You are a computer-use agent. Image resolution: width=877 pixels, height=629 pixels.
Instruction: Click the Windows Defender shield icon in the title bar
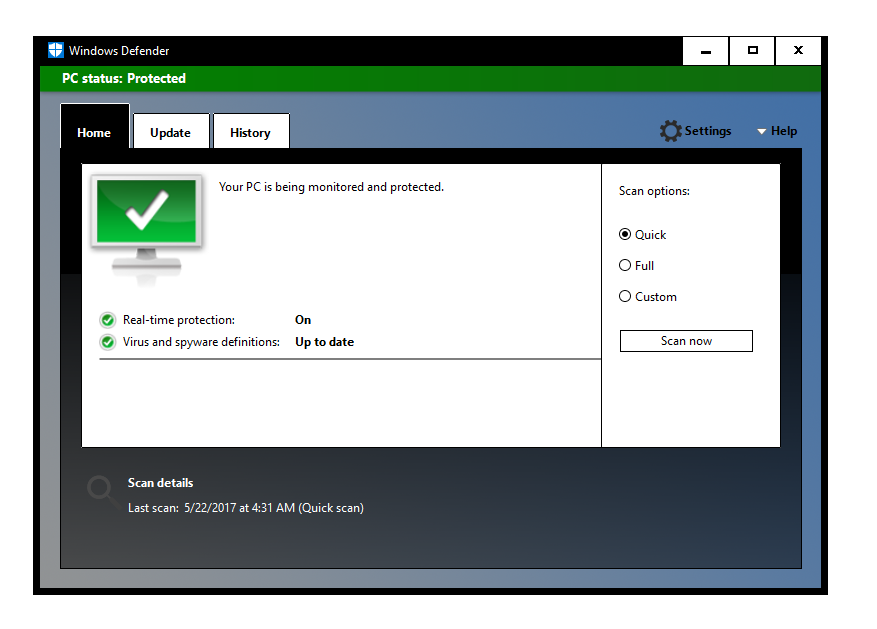click(x=56, y=49)
